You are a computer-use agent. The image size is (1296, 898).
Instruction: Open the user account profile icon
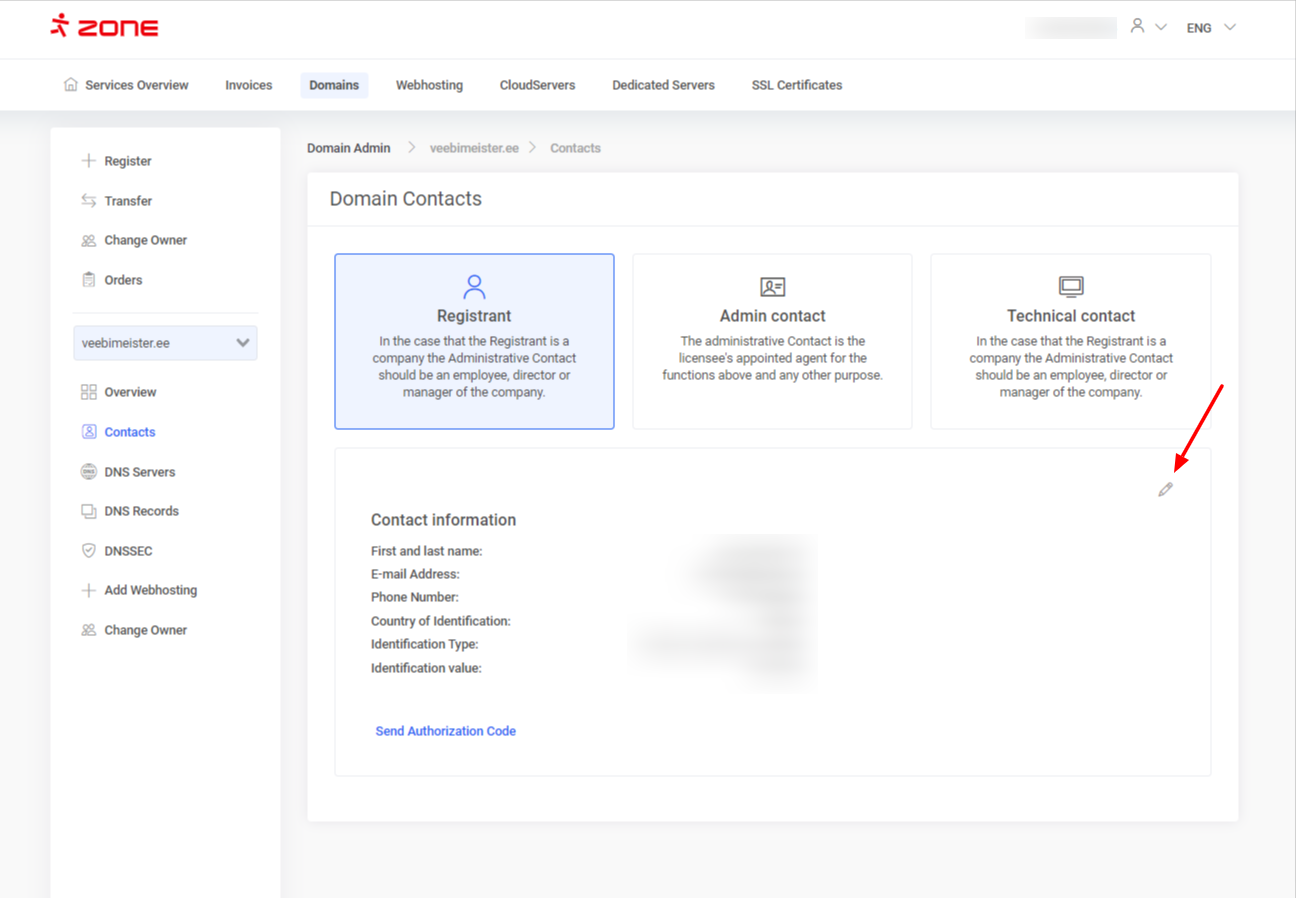1137,27
